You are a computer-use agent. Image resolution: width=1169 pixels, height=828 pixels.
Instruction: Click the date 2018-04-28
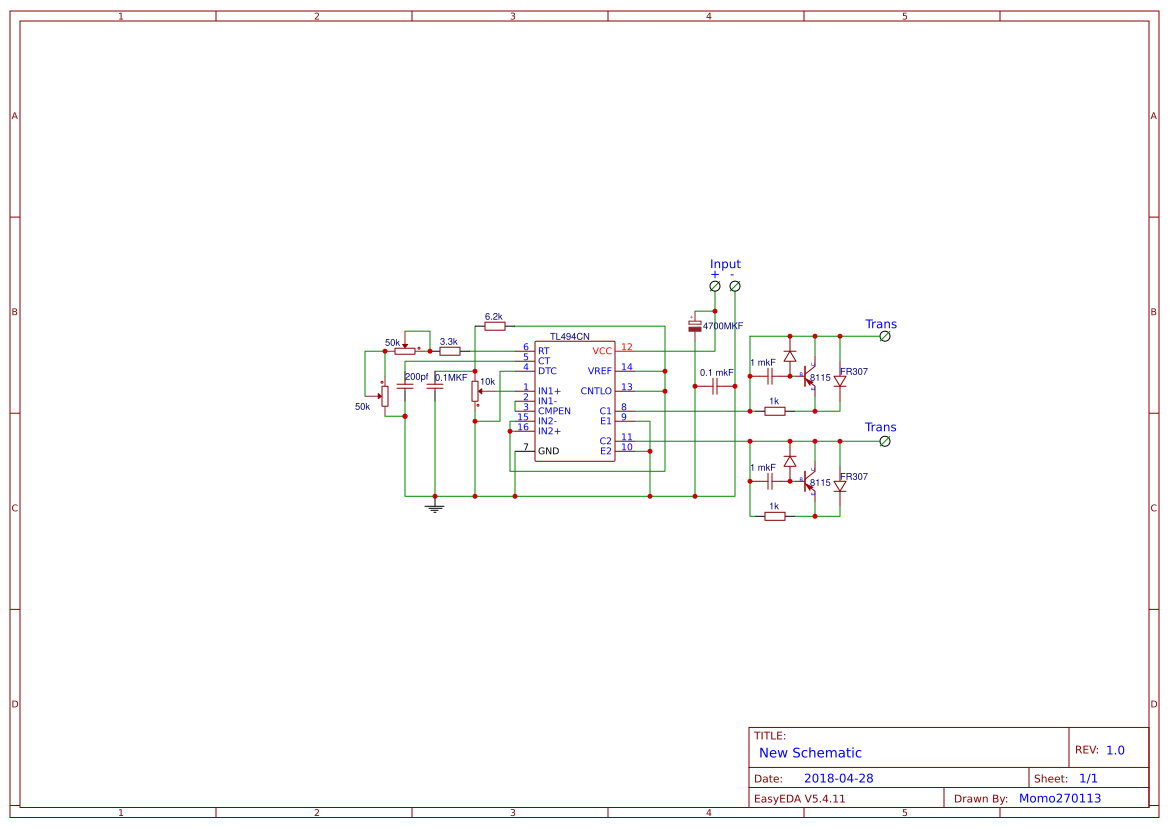tap(838, 778)
